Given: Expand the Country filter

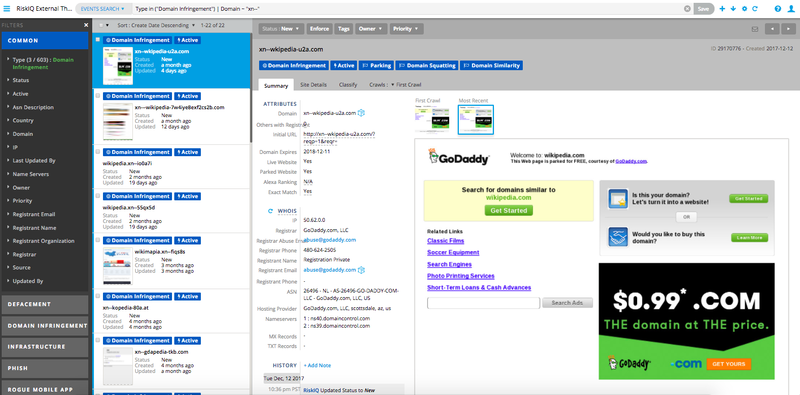Looking at the screenshot, I should pos(20,121).
